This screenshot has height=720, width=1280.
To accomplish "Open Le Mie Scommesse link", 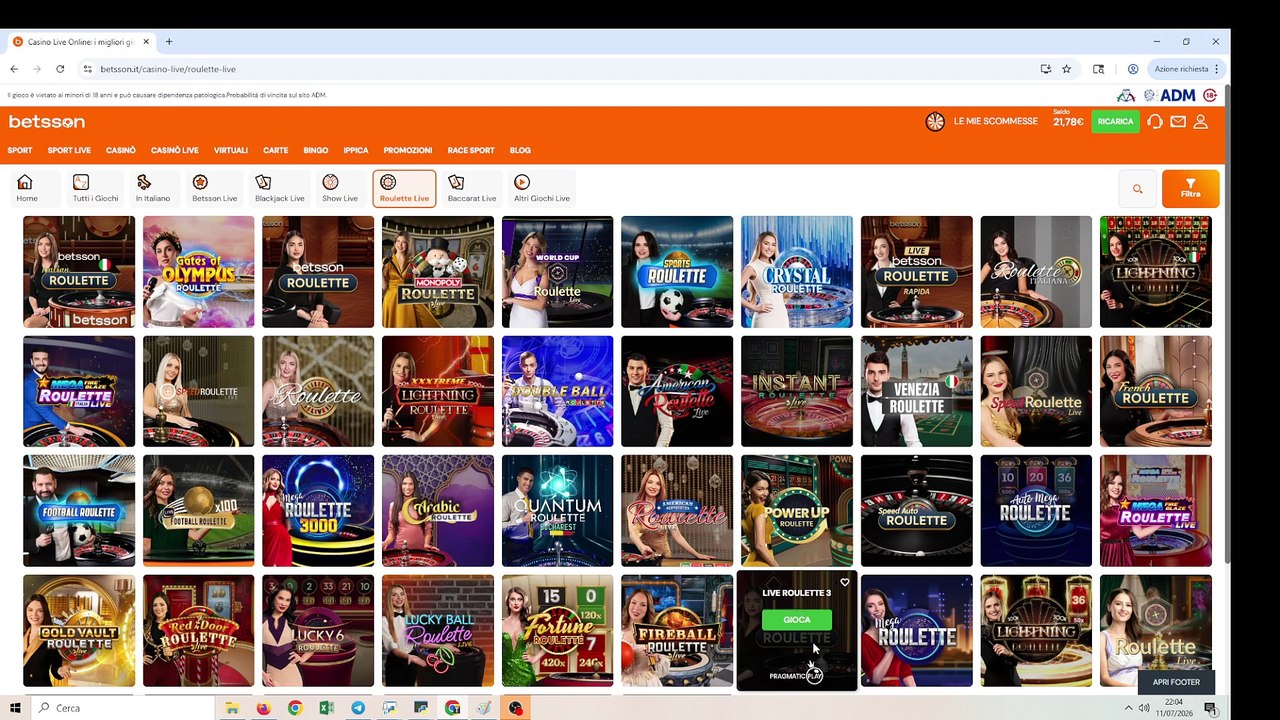I will 996,121.
